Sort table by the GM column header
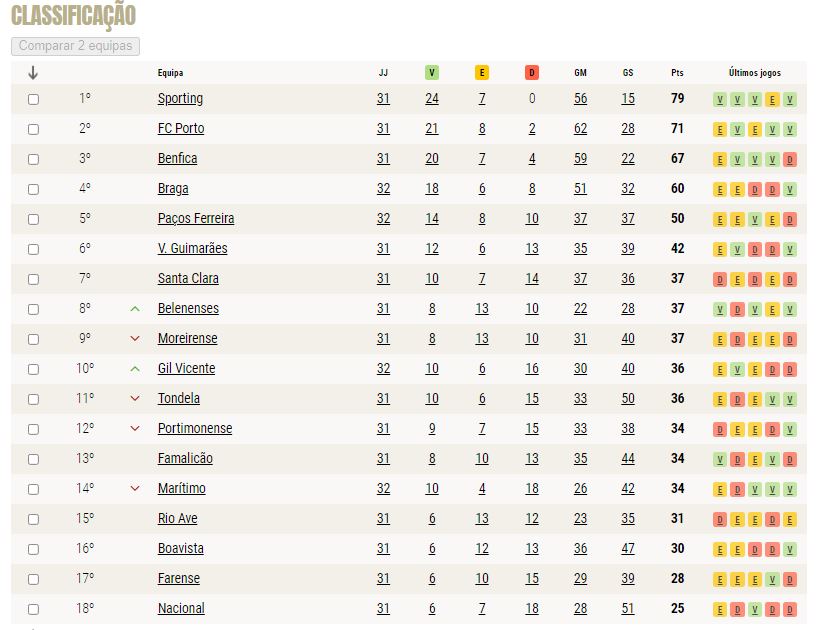The image size is (817, 630). click(x=580, y=73)
